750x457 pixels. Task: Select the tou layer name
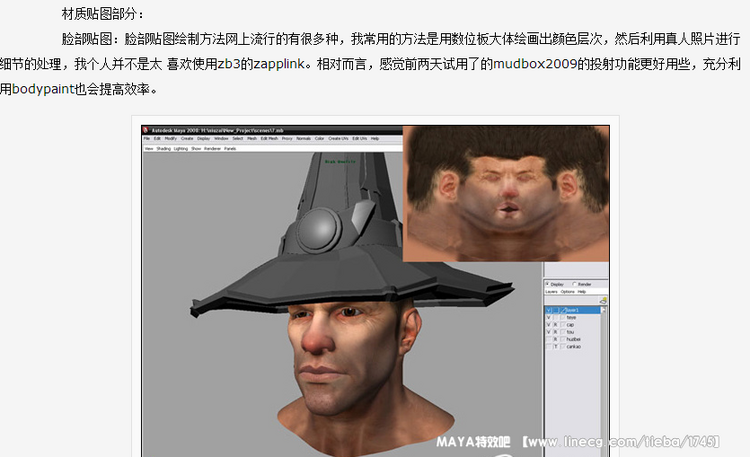click(570, 332)
